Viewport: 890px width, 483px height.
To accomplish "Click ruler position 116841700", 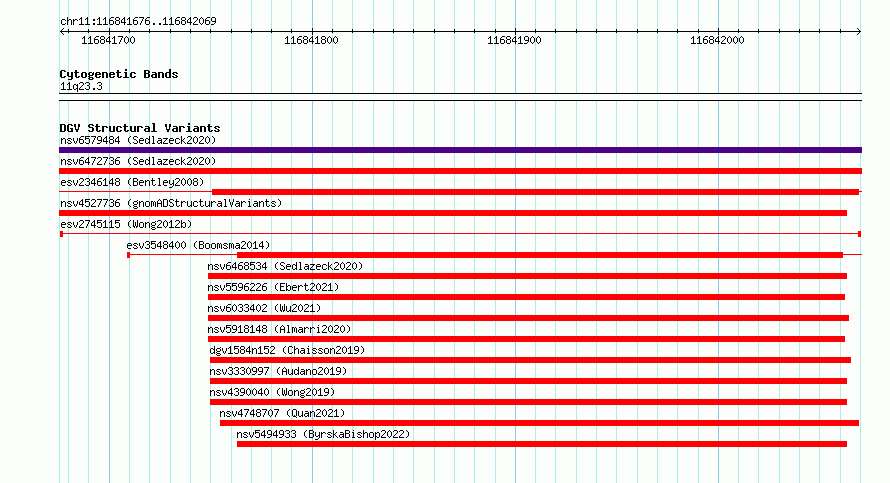I will [108, 40].
